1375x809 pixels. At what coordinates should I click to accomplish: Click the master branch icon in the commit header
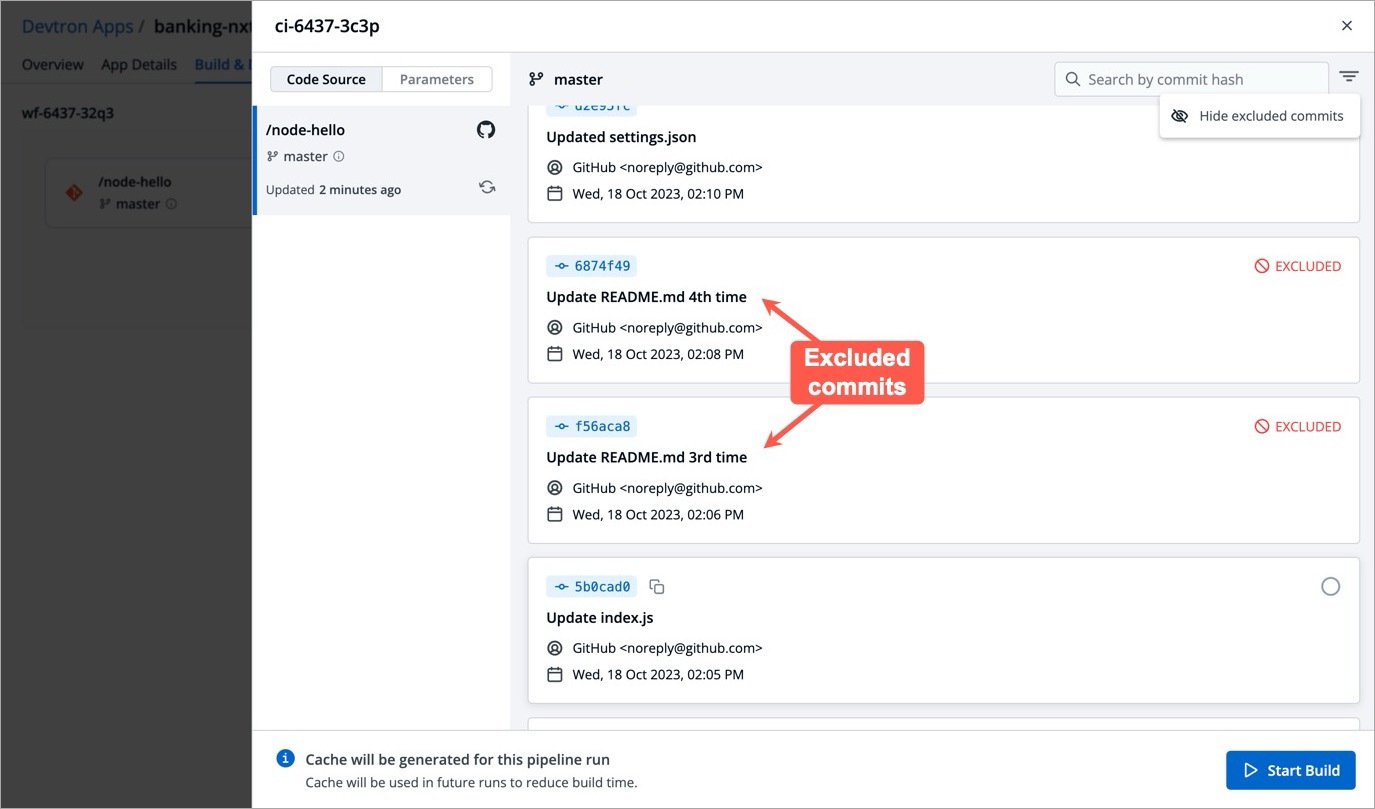(537, 79)
